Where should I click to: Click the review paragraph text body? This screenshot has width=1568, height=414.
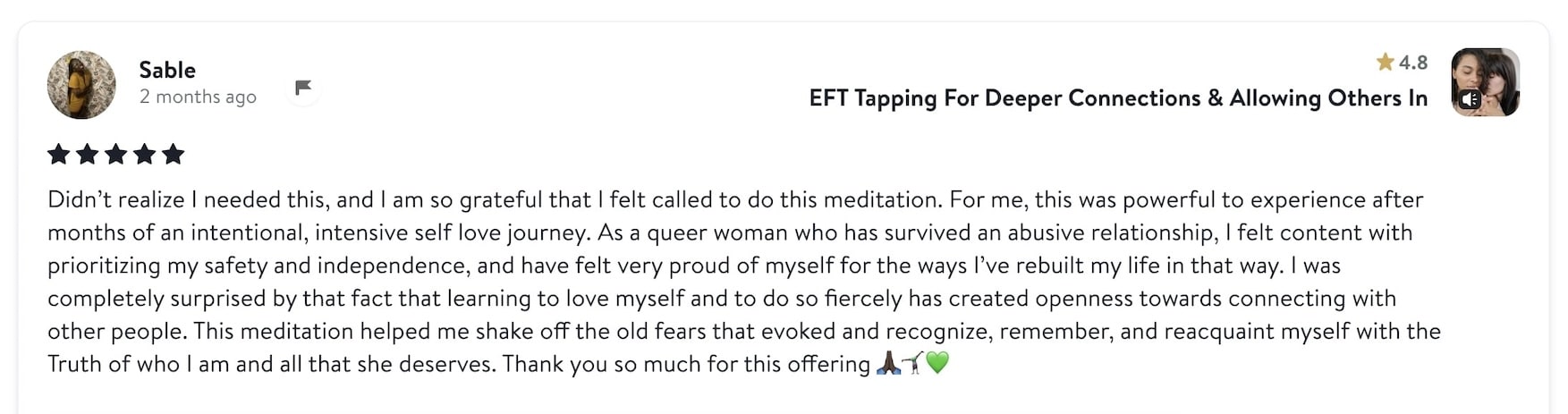tap(744, 282)
